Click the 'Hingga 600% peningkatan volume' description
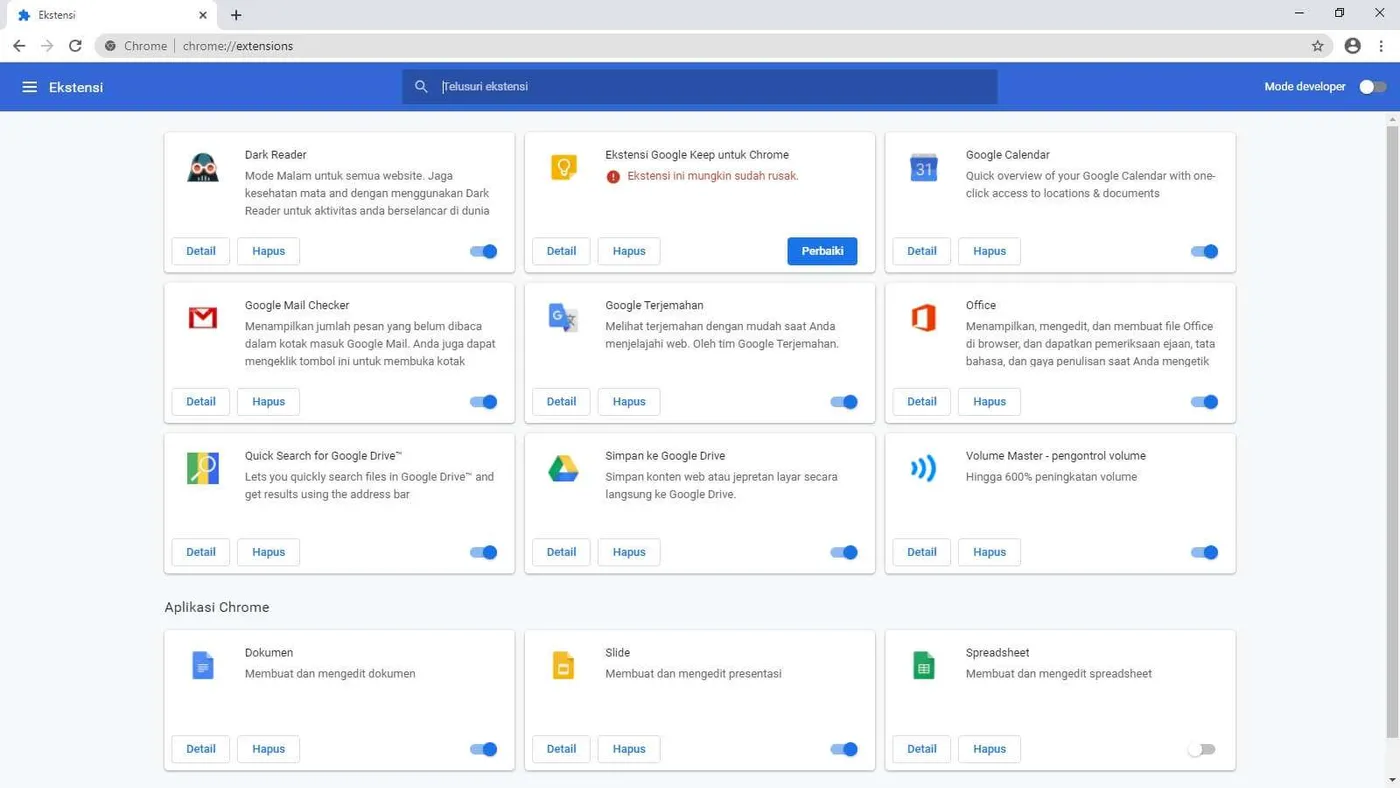This screenshot has width=1400, height=788. point(1051,477)
